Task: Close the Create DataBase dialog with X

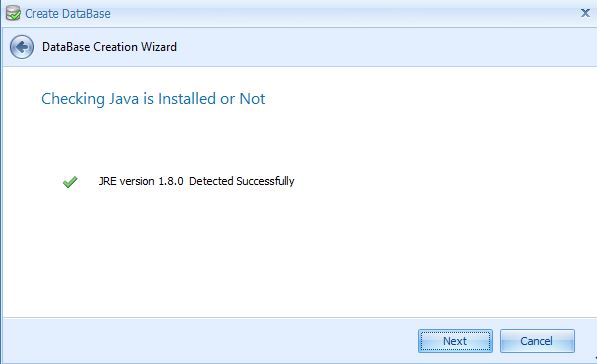Action: click(x=585, y=13)
